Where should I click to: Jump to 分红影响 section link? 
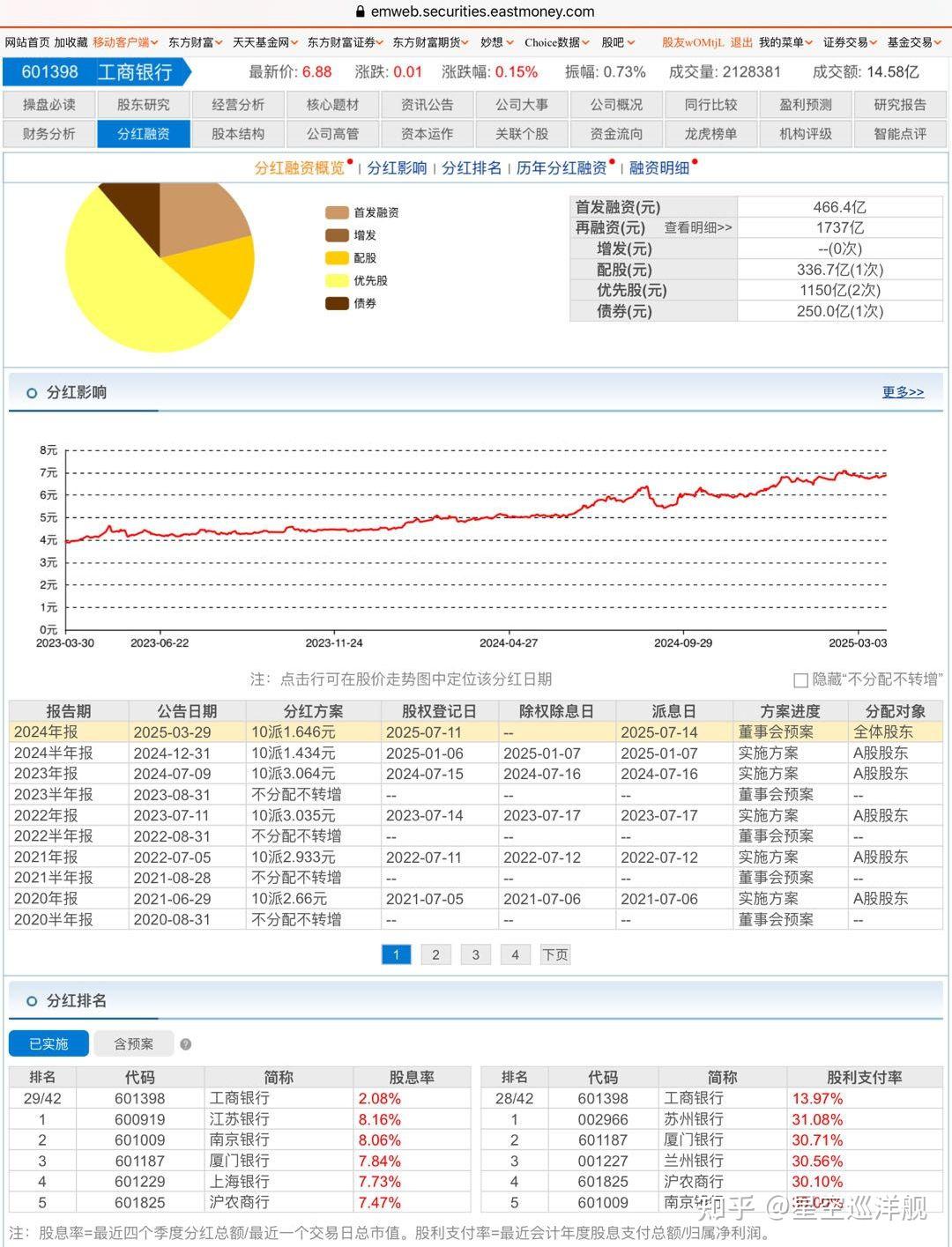point(397,168)
